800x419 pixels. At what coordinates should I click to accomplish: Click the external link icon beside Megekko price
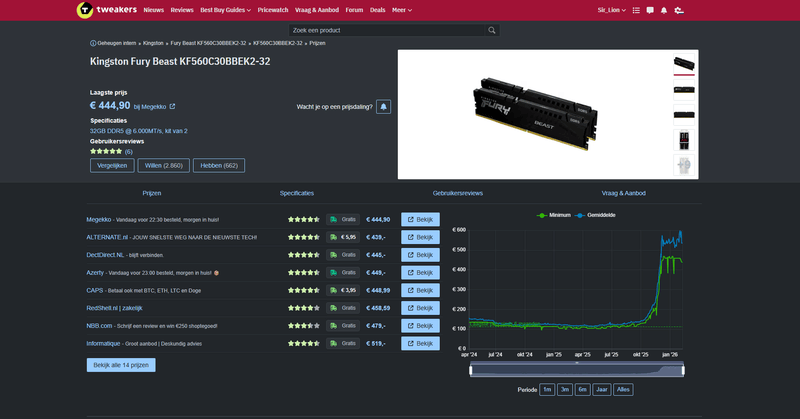[172, 106]
